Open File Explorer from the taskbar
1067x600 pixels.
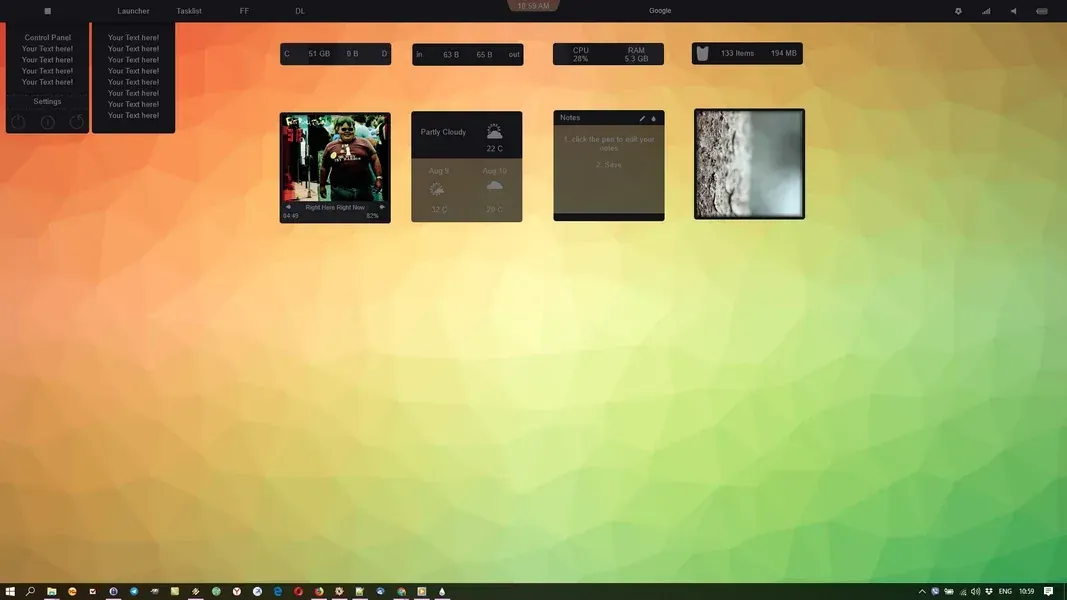click(52, 592)
